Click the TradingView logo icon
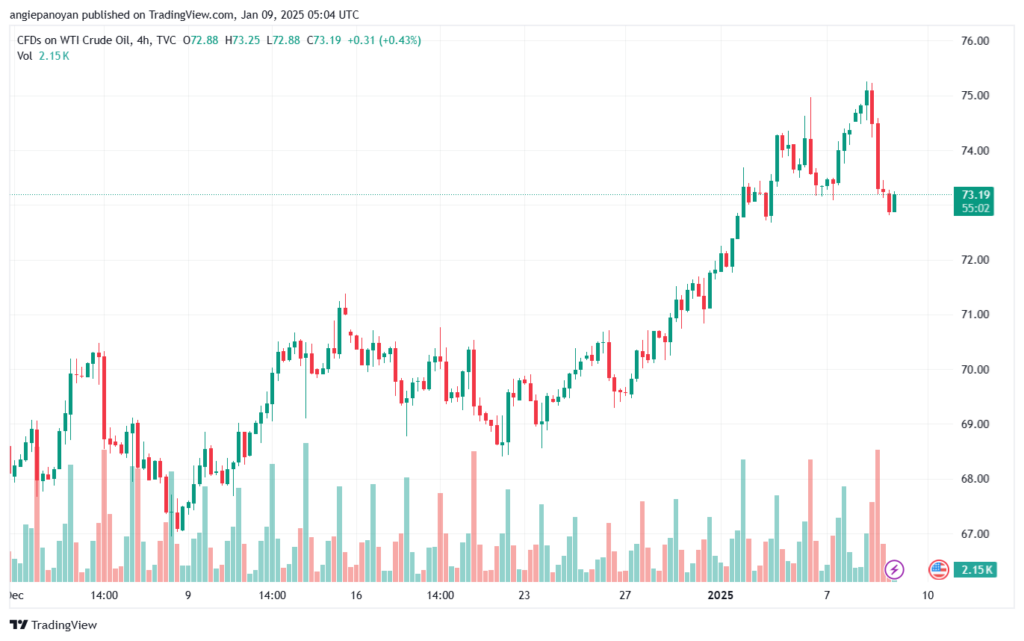 point(18,625)
